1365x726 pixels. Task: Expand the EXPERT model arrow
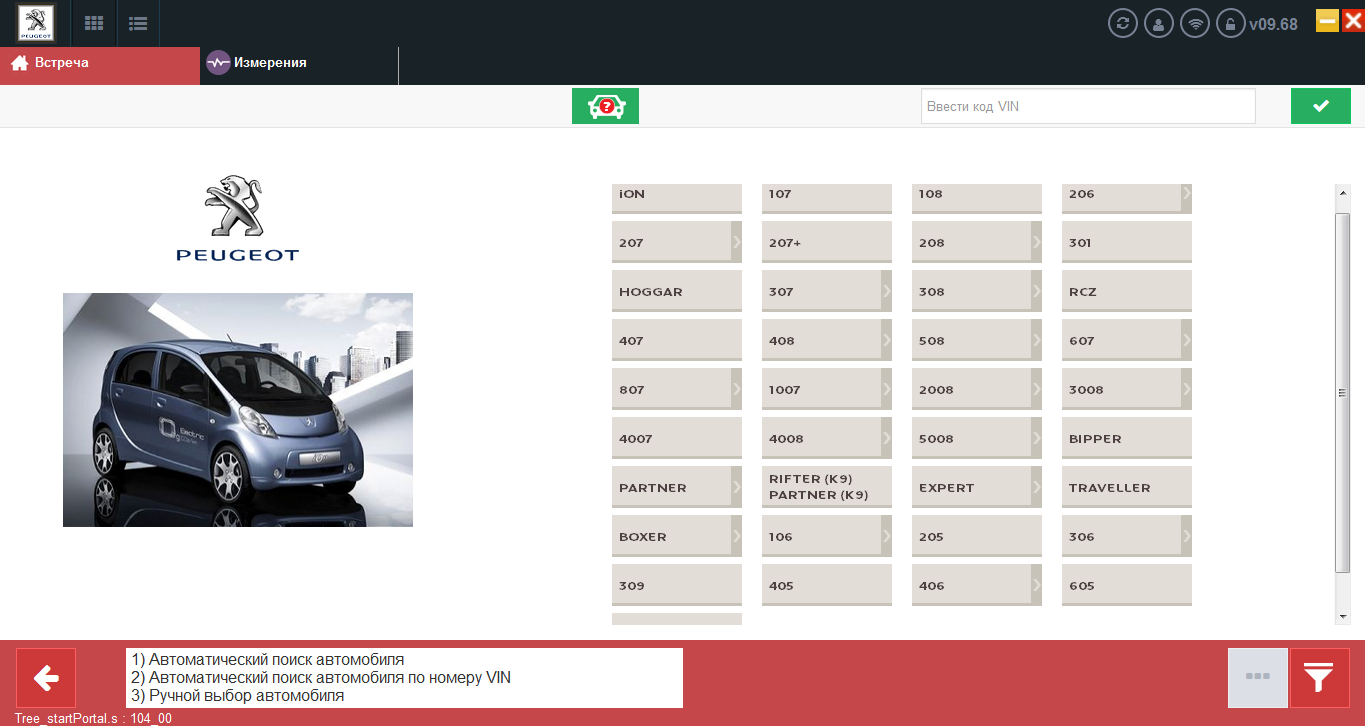(1037, 486)
